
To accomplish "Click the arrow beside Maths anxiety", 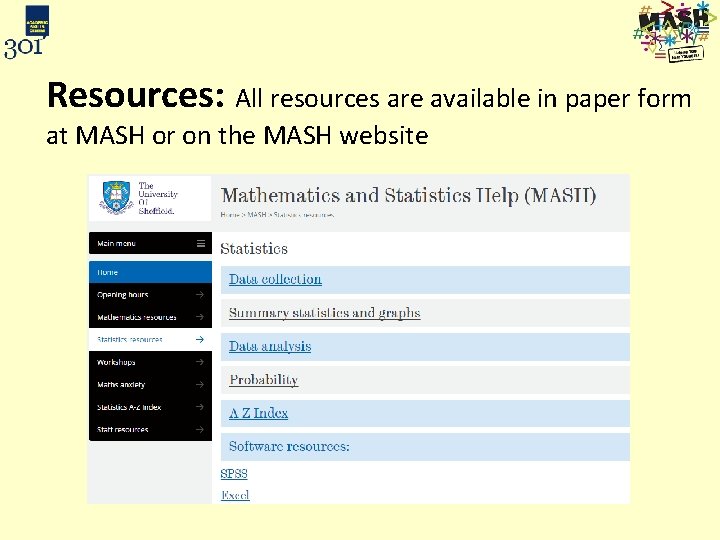I will [200, 384].
